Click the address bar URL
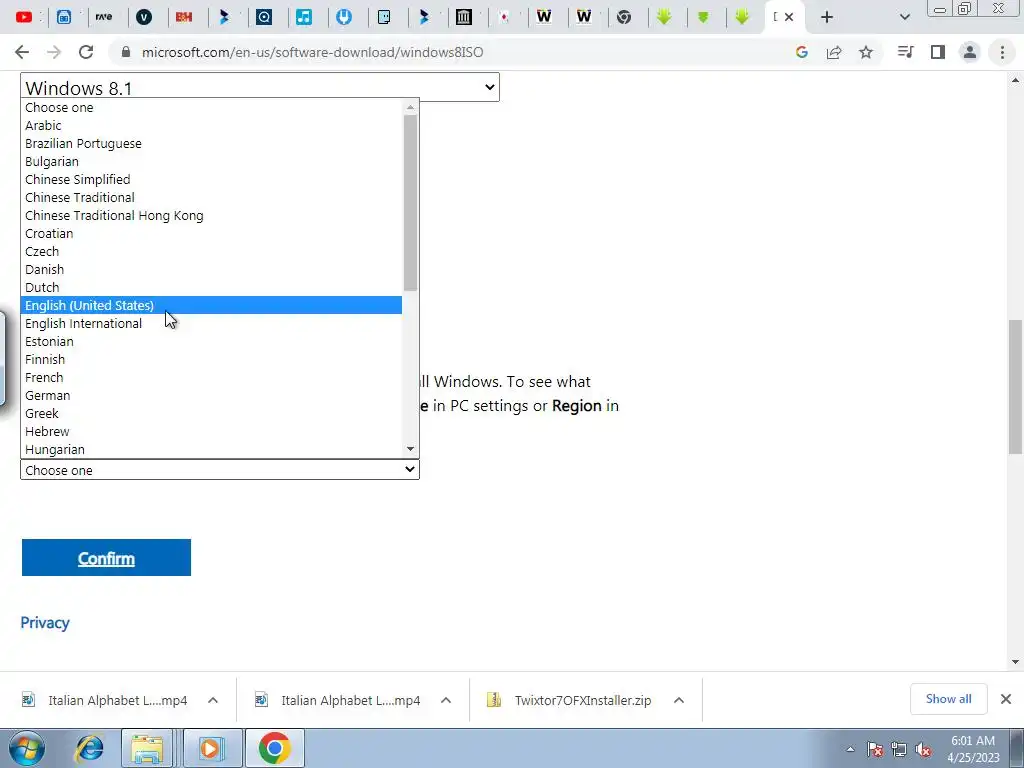 312,52
